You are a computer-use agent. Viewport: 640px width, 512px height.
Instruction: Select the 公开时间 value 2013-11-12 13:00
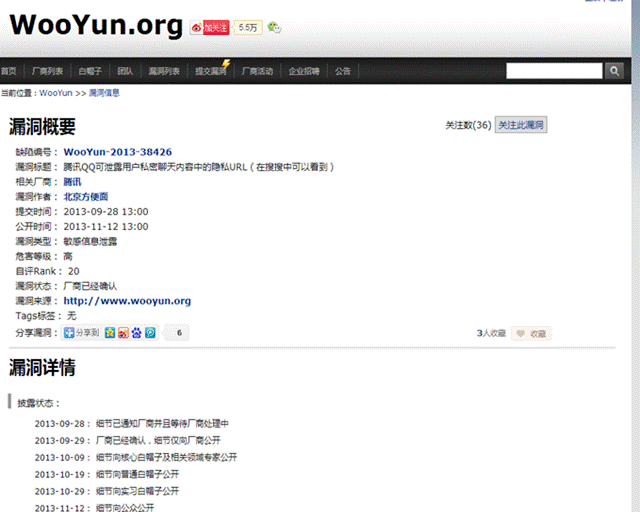106,227
